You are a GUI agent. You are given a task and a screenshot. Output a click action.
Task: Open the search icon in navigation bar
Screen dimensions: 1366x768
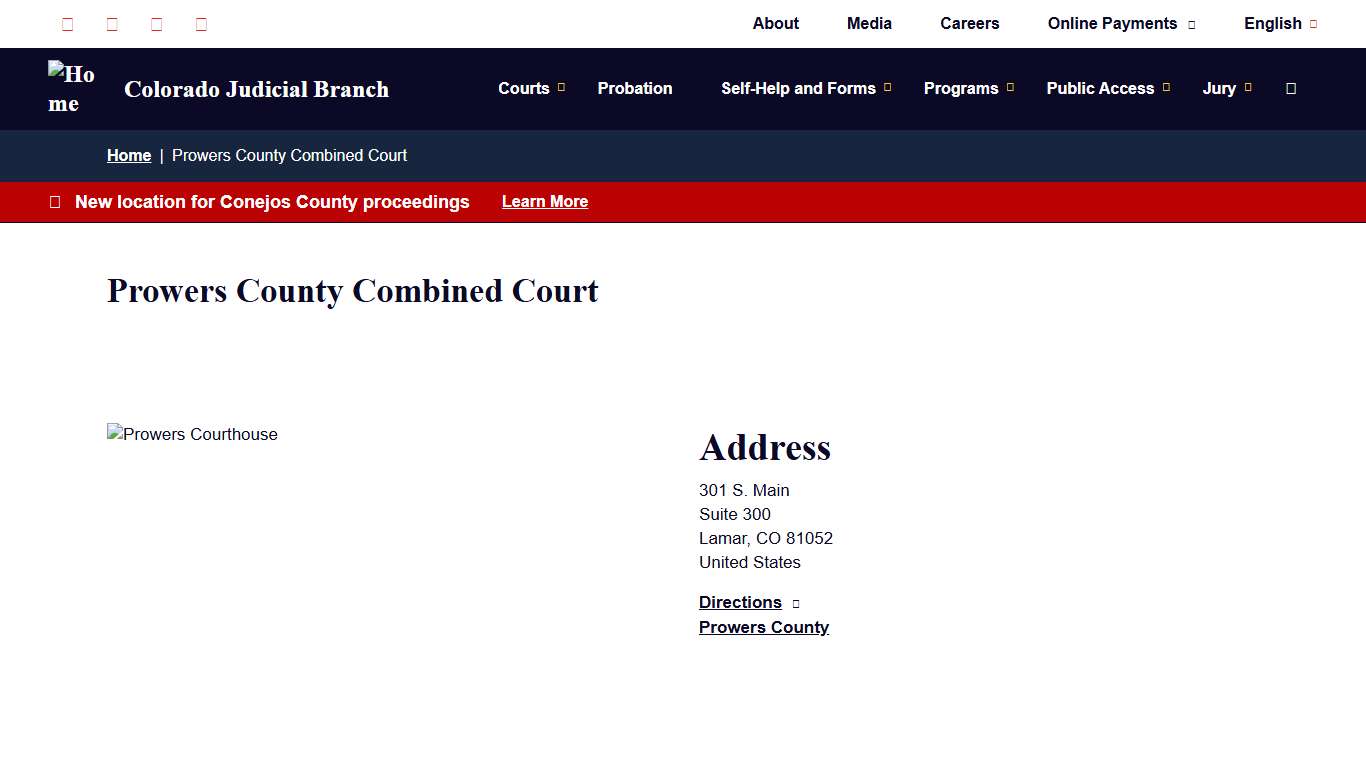tap(1290, 88)
